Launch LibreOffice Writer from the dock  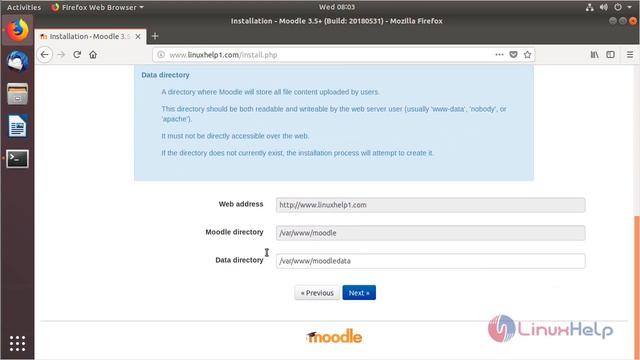[17, 126]
